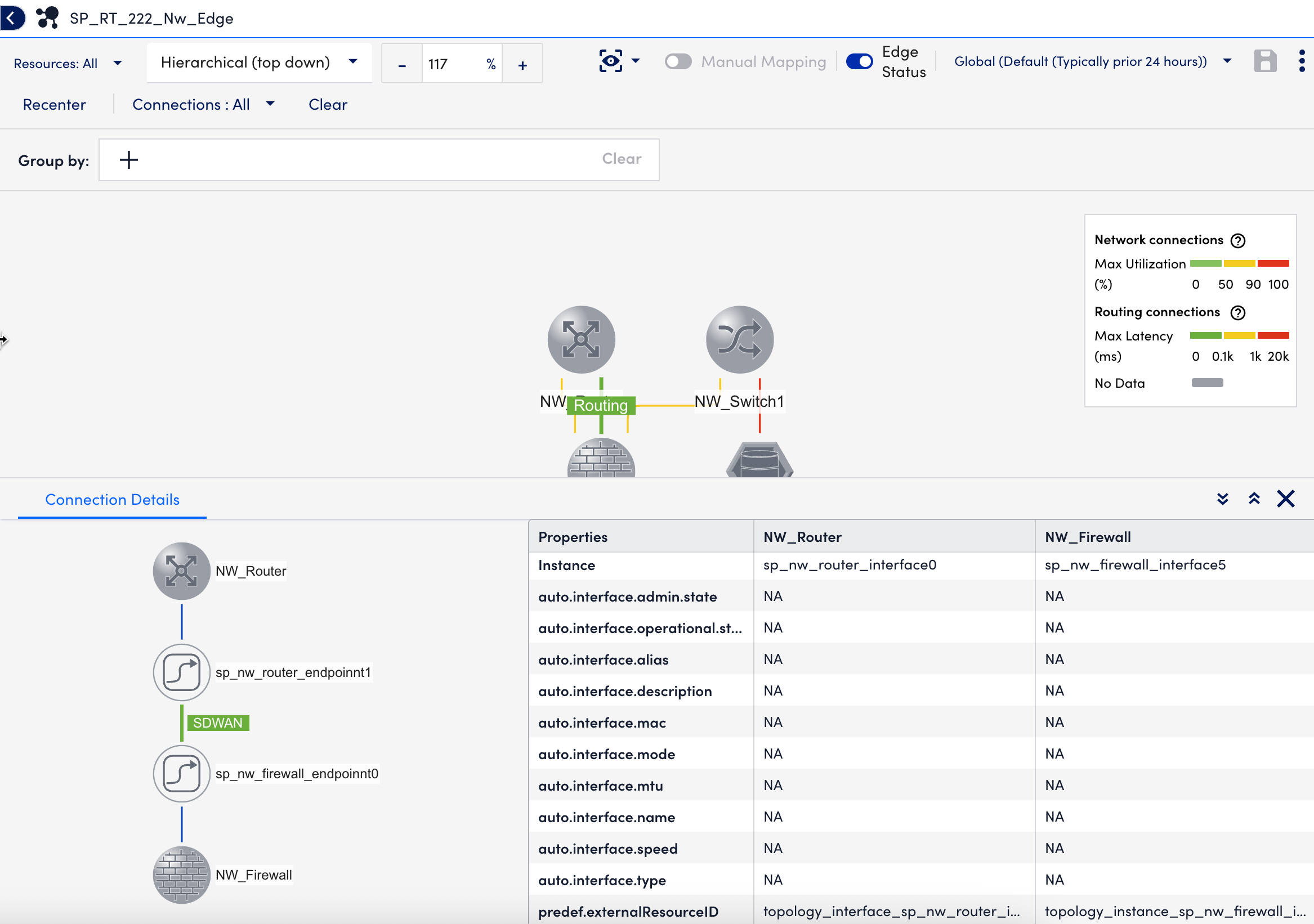Click the predef.externalResourceID property row

click(922, 910)
